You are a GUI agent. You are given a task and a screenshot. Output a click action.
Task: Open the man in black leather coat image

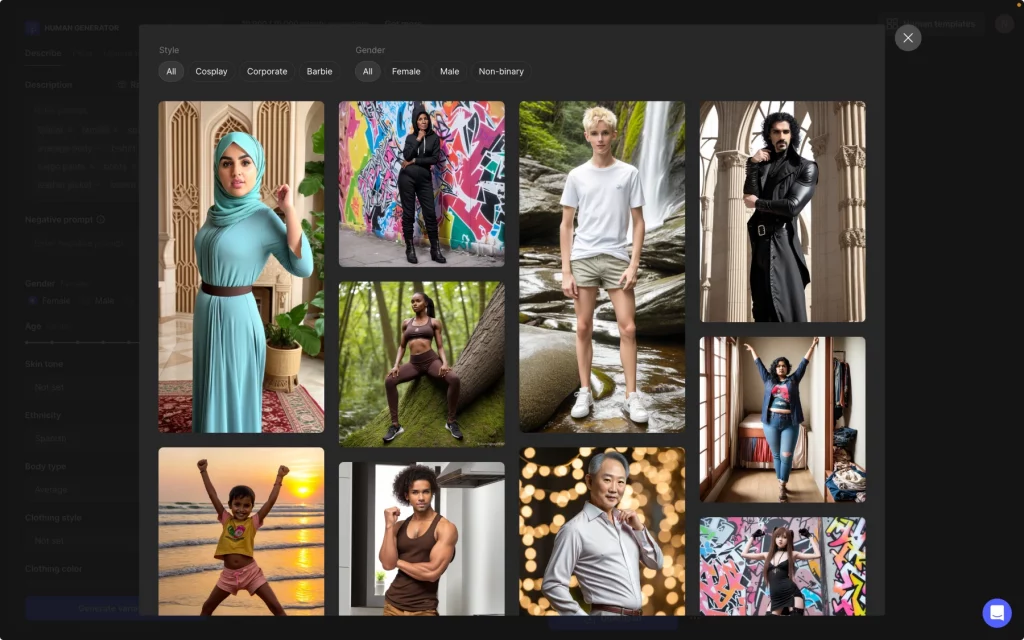783,211
